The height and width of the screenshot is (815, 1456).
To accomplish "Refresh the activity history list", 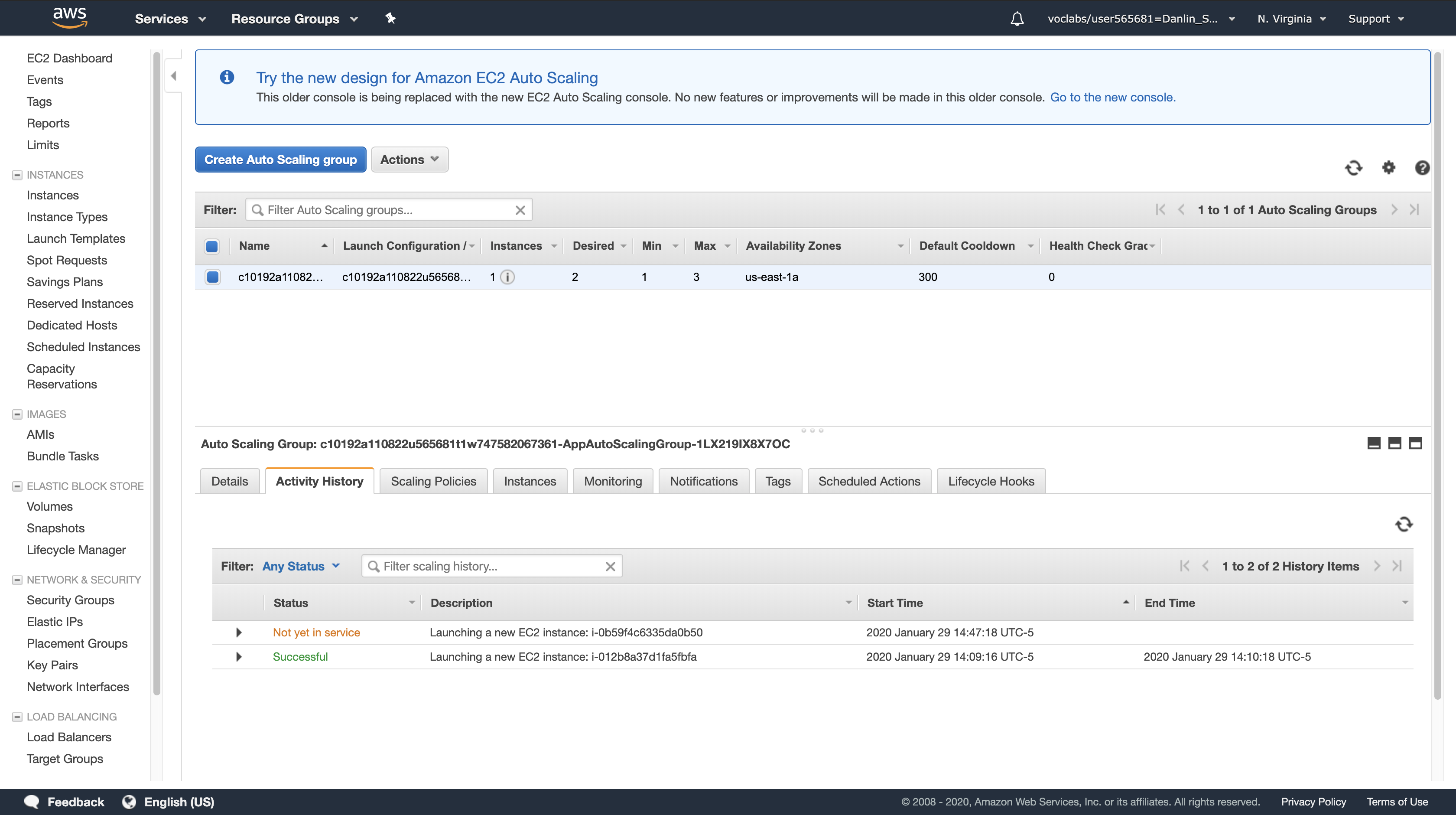I will click(x=1404, y=524).
